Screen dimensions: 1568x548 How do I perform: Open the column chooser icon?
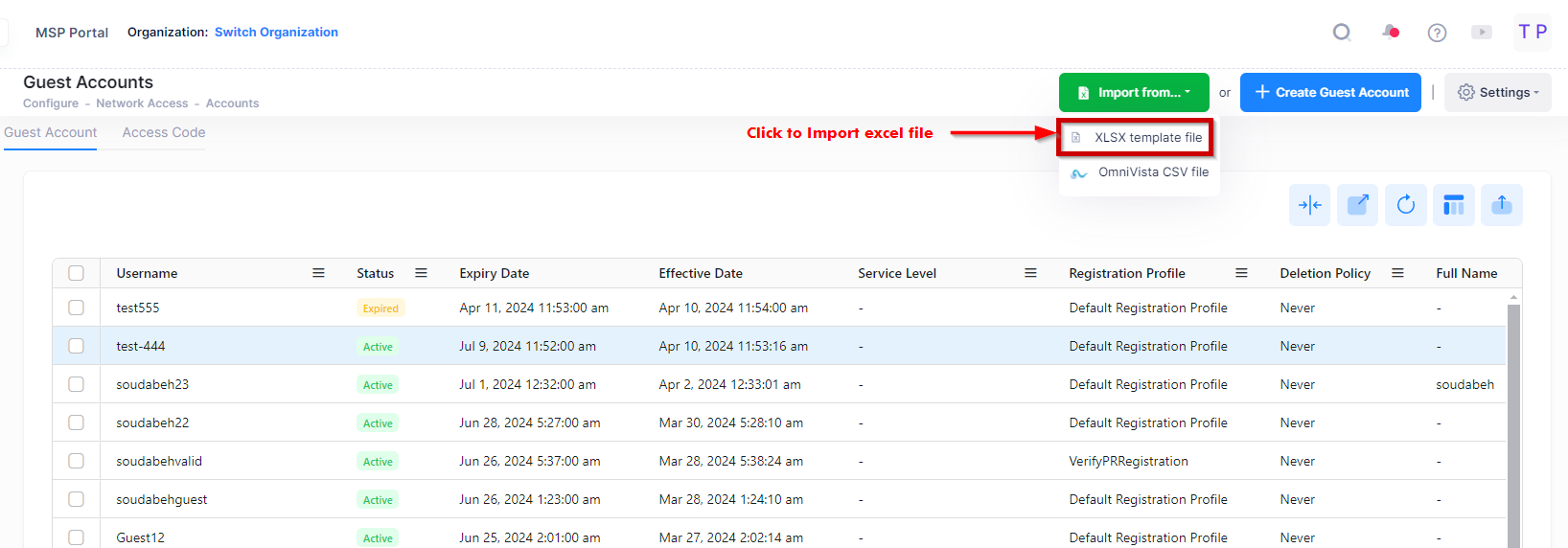pos(1453,205)
